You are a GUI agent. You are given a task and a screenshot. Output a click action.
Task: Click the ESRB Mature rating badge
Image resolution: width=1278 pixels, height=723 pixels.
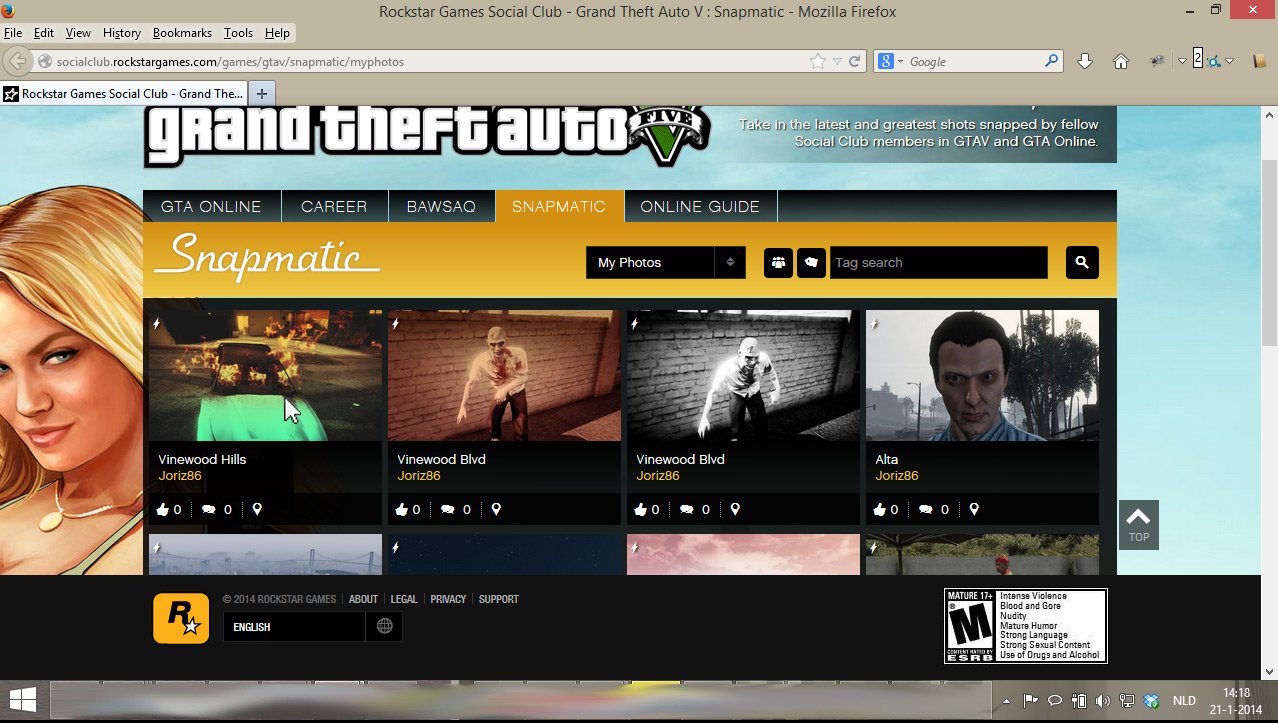click(1026, 625)
